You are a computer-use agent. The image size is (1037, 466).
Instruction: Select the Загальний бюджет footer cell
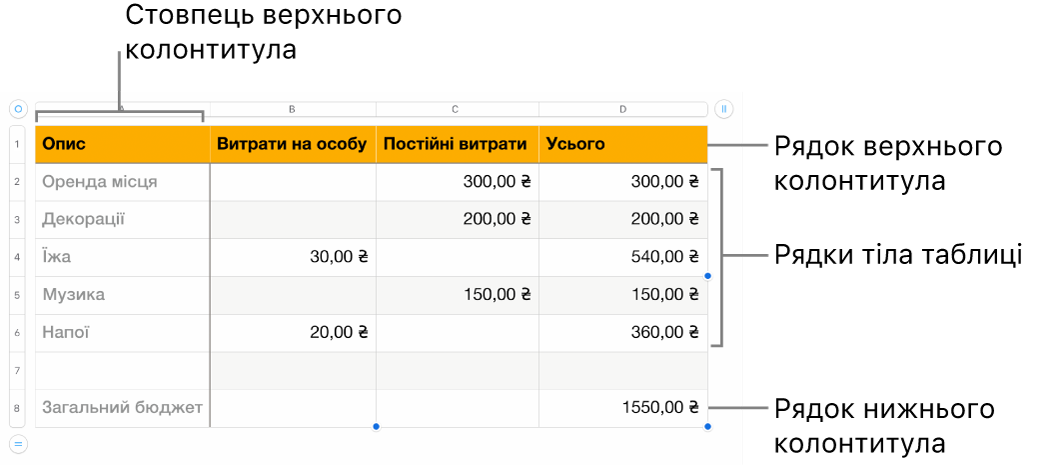pos(123,408)
